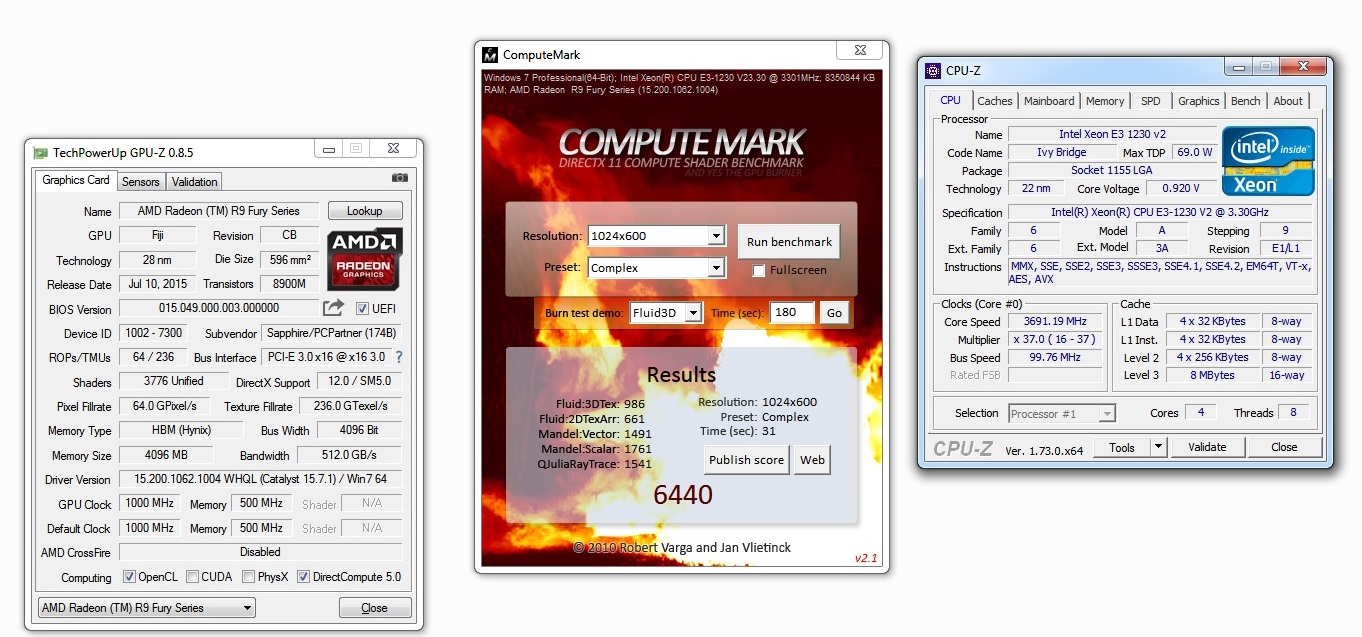Minimize the CPU-Z window

click(1238, 66)
